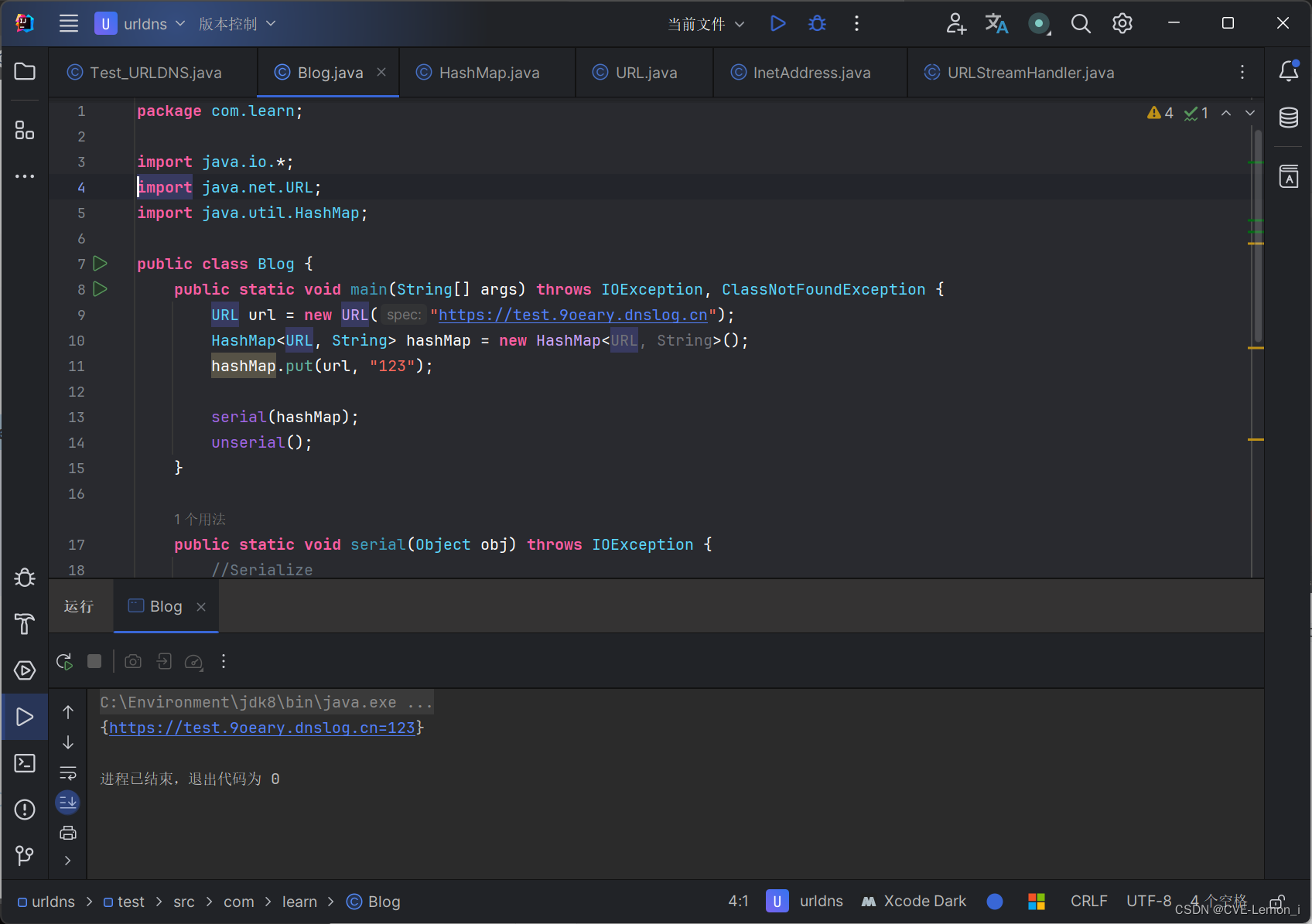Image resolution: width=1312 pixels, height=924 pixels.
Task: Click the translation plugin icon
Action: (996, 23)
